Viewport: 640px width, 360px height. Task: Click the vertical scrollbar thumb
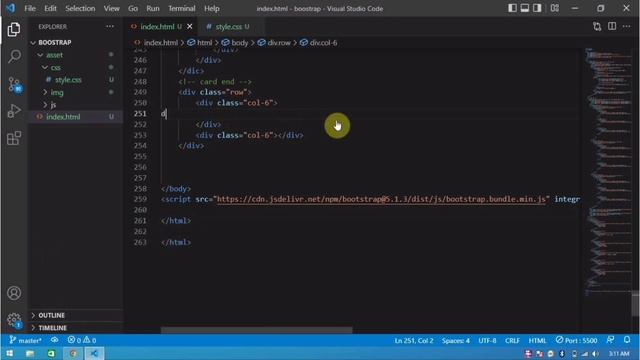pos(635,304)
